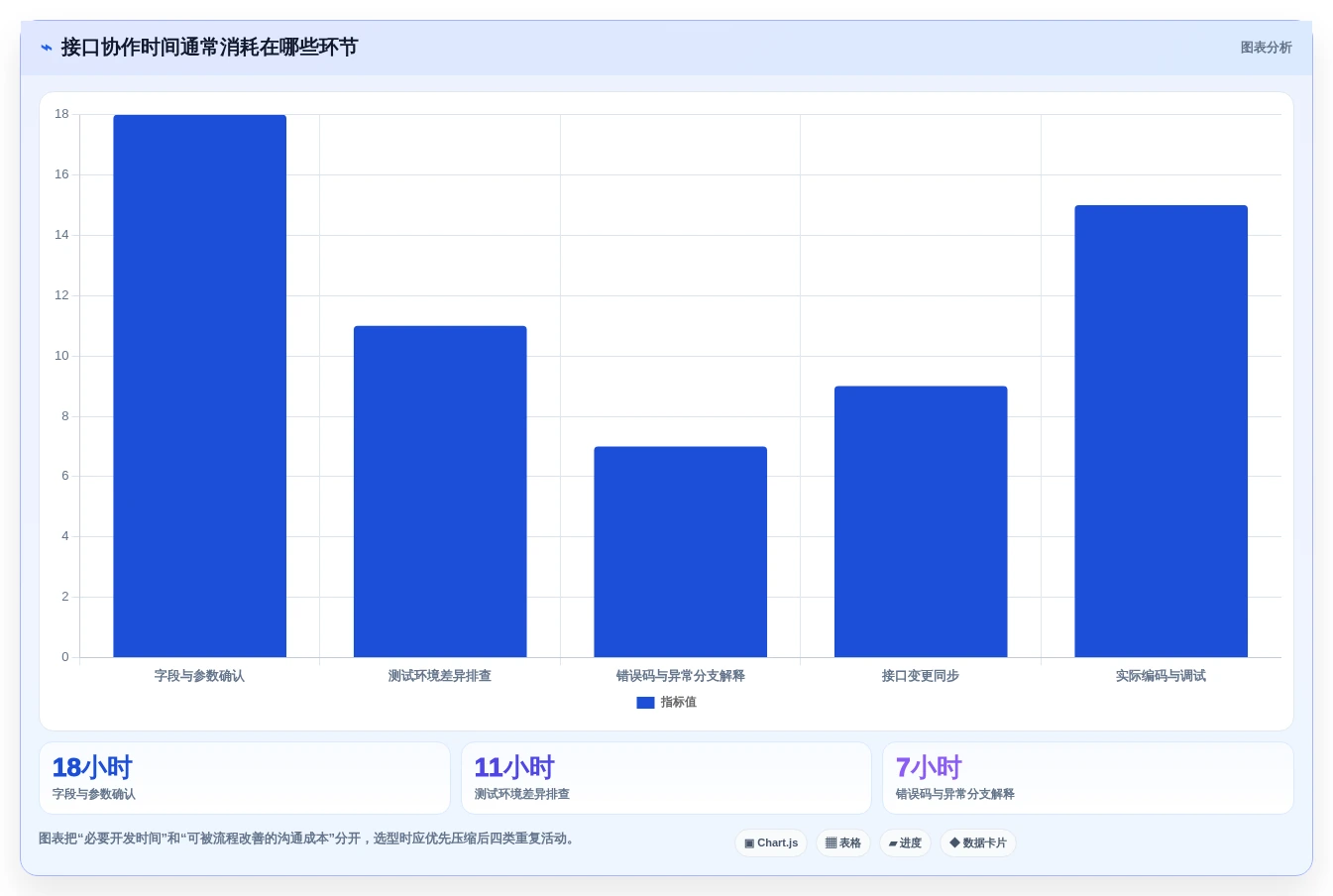Click the 数据卡片 tag pill
The image size is (1333, 896).
tap(978, 843)
